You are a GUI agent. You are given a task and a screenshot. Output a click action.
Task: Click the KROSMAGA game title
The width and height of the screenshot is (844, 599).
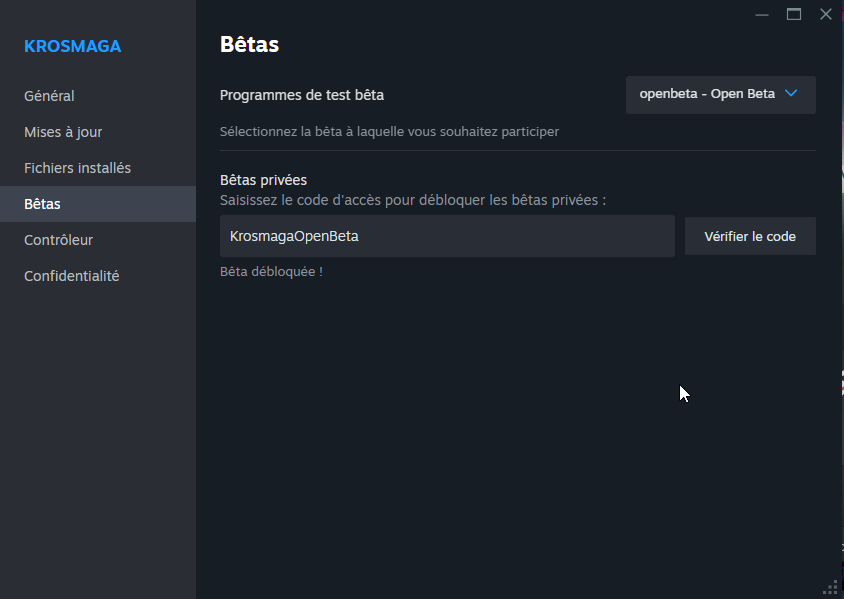pos(73,46)
